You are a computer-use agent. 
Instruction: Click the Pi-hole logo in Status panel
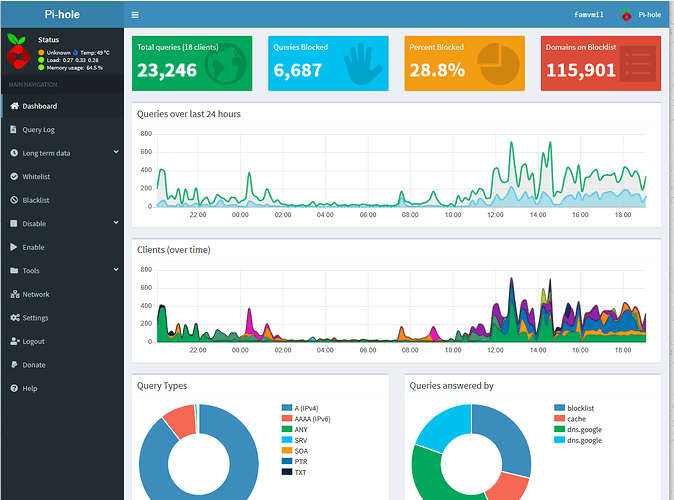[18, 52]
